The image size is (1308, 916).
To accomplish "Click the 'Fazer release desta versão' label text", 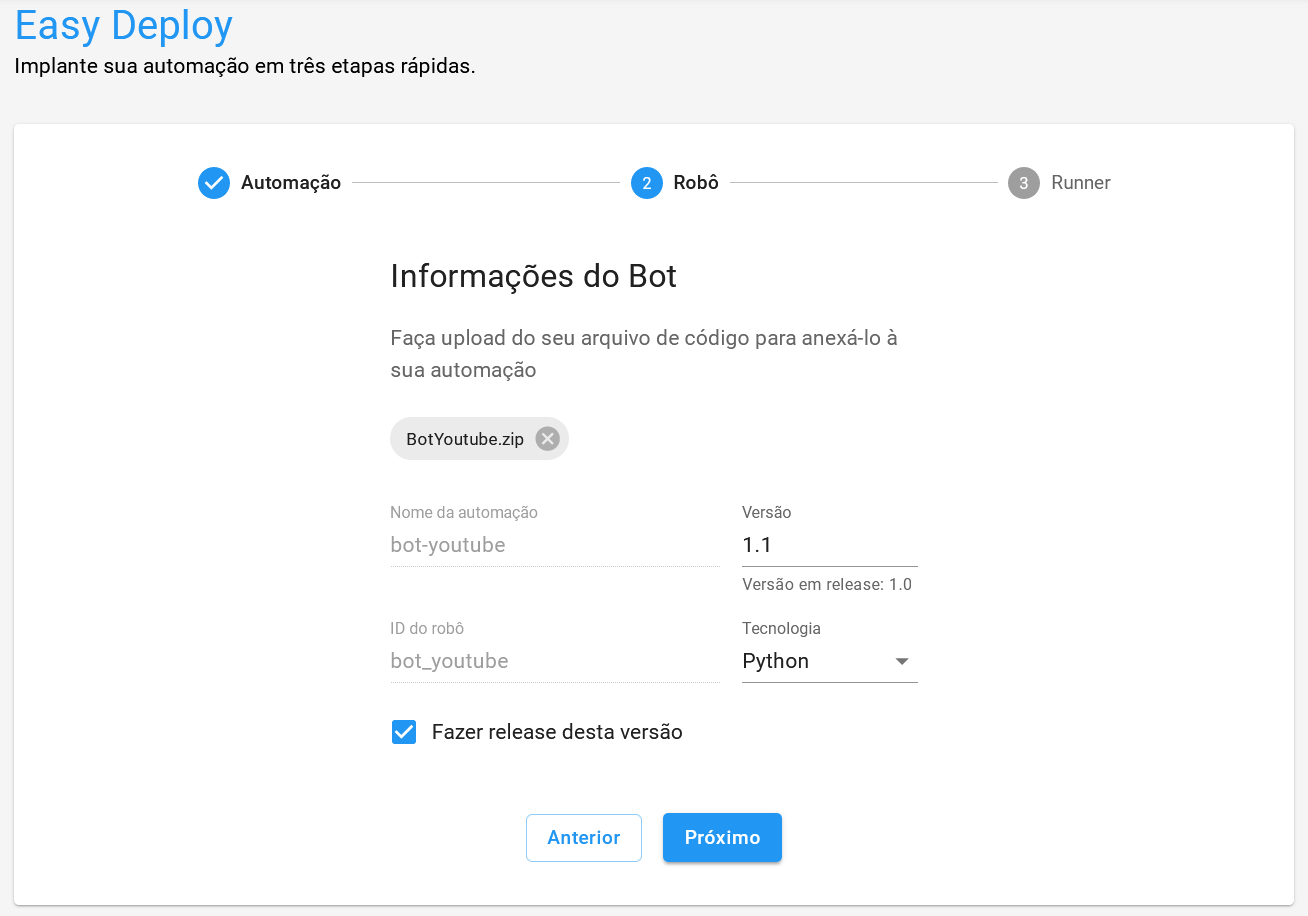I will click(x=557, y=732).
